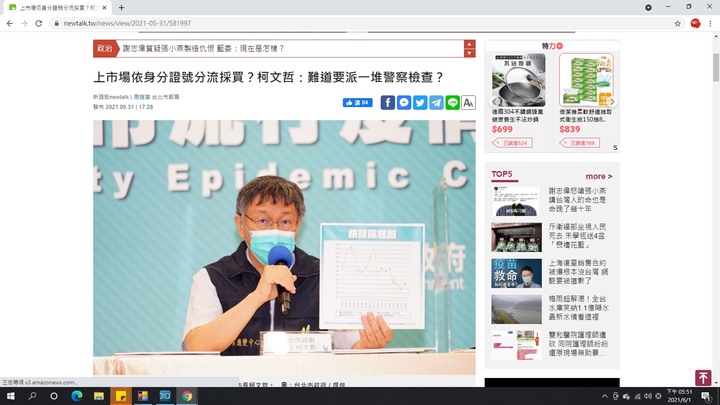720x405 pixels.
Task: Share article via Messenger icon
Action: (404, 102)
